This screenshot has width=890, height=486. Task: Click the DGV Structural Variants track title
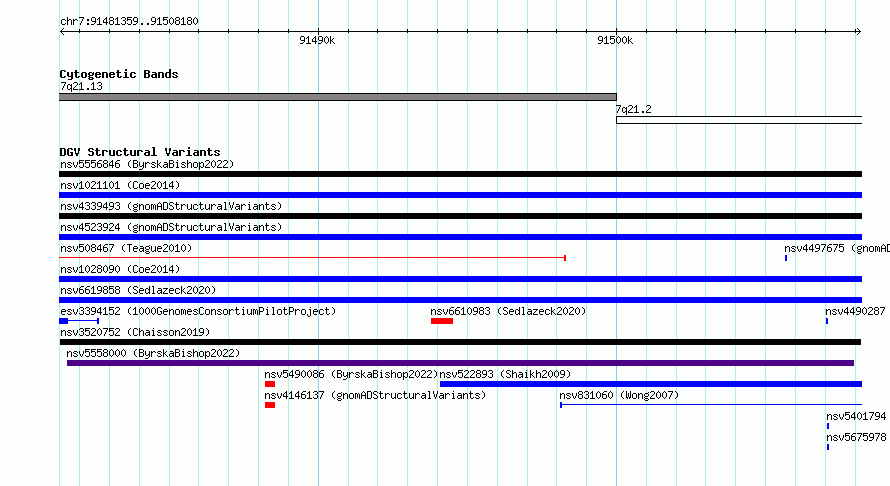pos(140,152)
